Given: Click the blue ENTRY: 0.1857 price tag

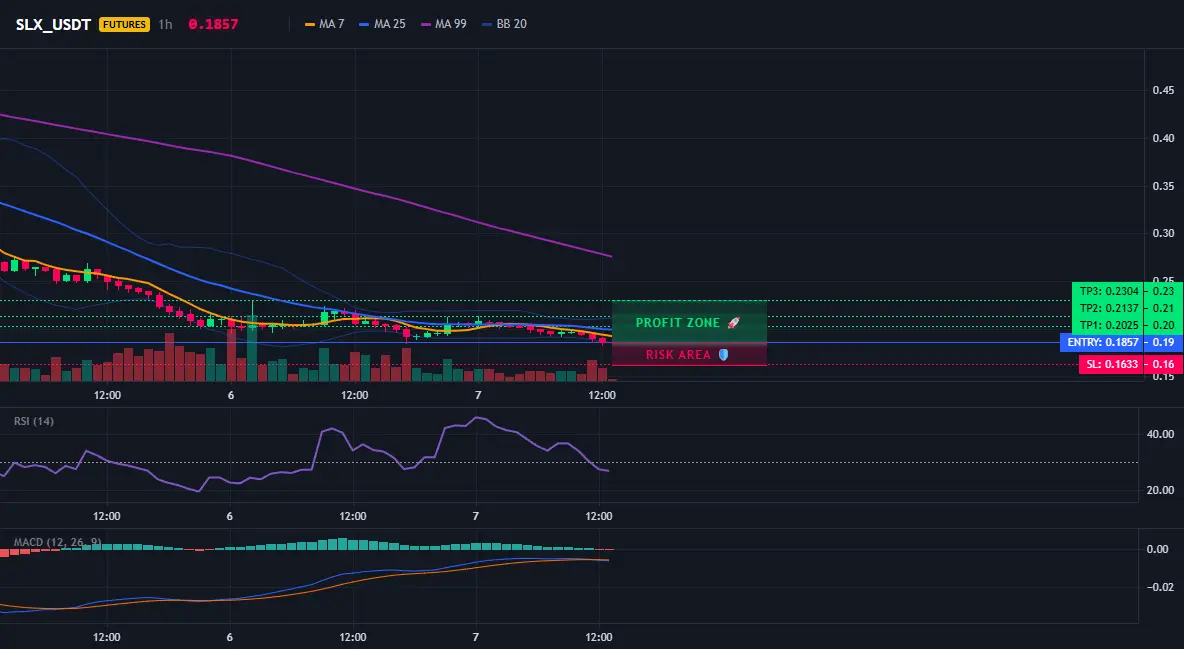Looking at the screenshot, I should pos(1102,342).
